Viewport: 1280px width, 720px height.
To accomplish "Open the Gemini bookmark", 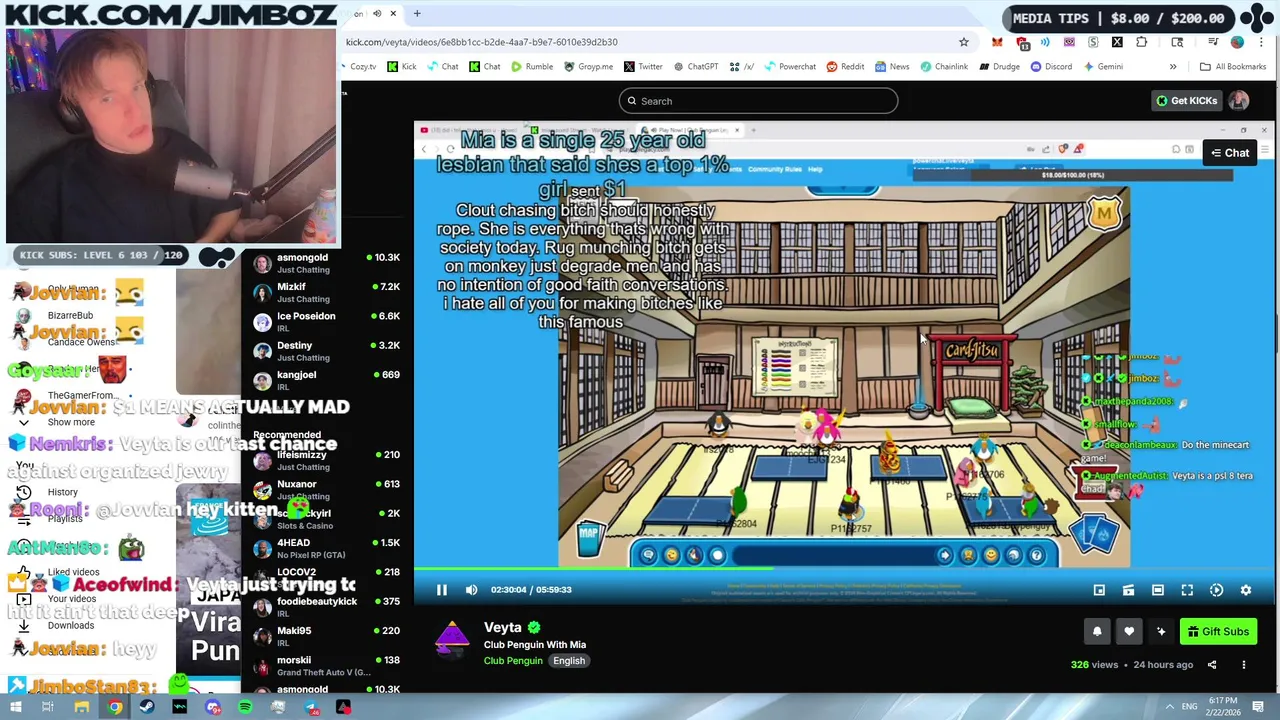I will click(x=1101, y=67).
